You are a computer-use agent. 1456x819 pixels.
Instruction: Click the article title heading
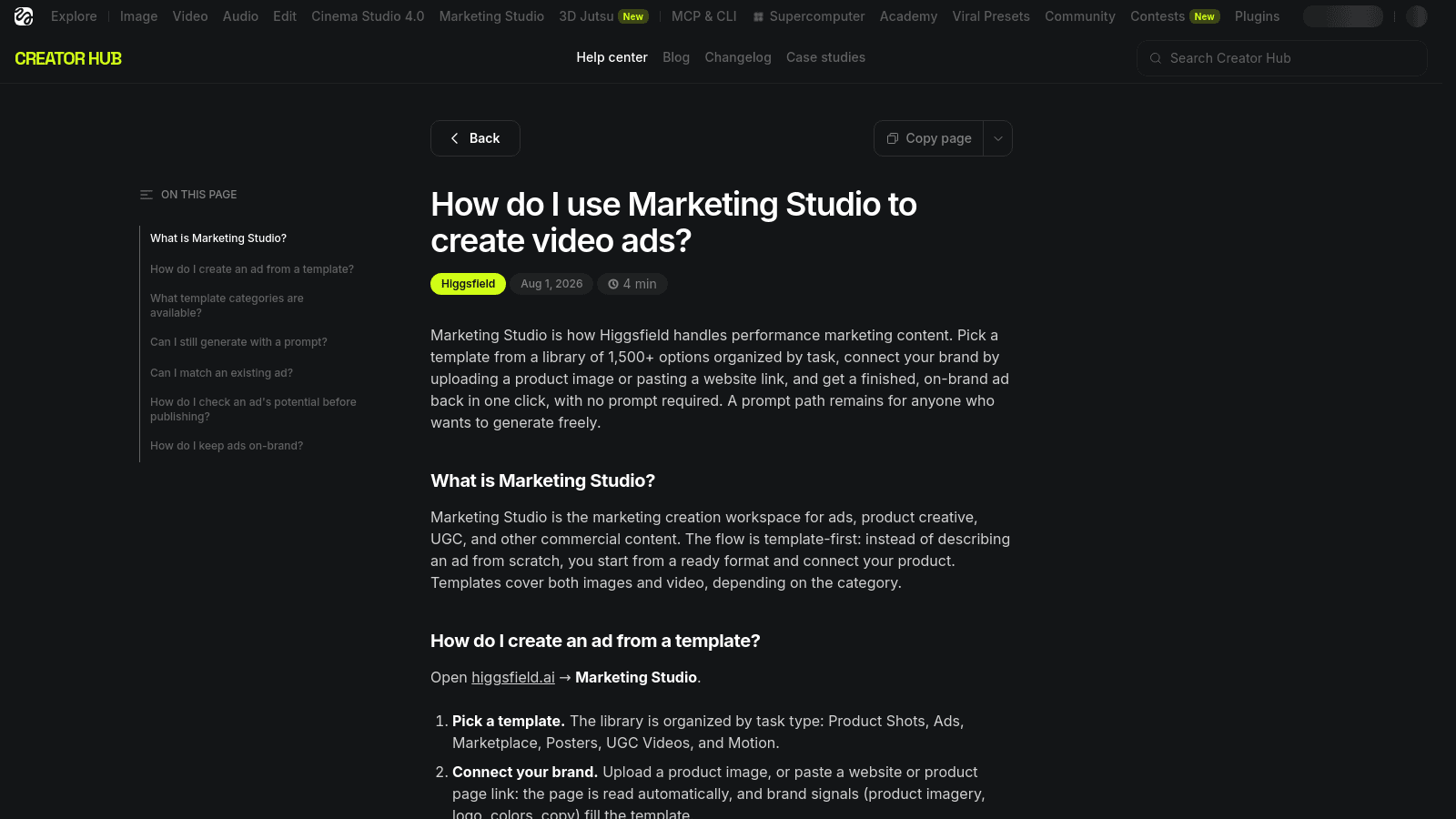pyautogui.click(x=673, y=223)
